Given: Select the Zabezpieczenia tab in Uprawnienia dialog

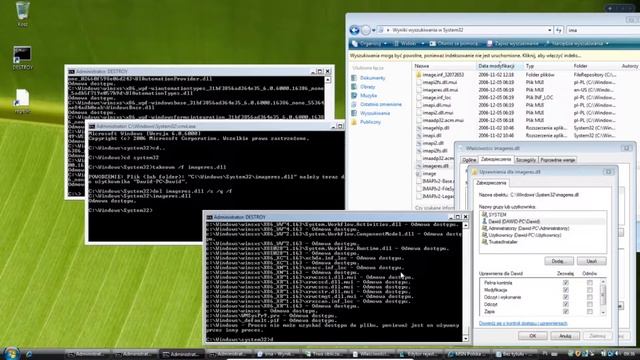Looking at the screenshot, I should 491,183.
